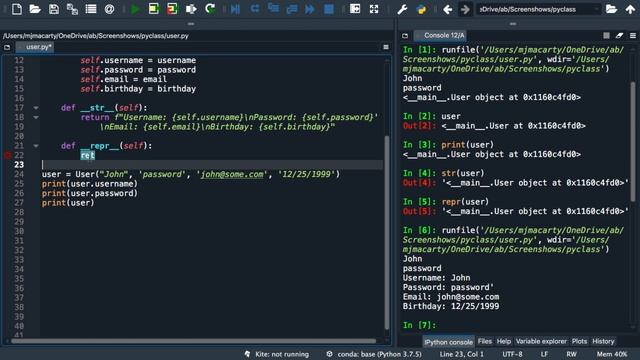
Task: Maximize the current pane
Action: point(355,9)
